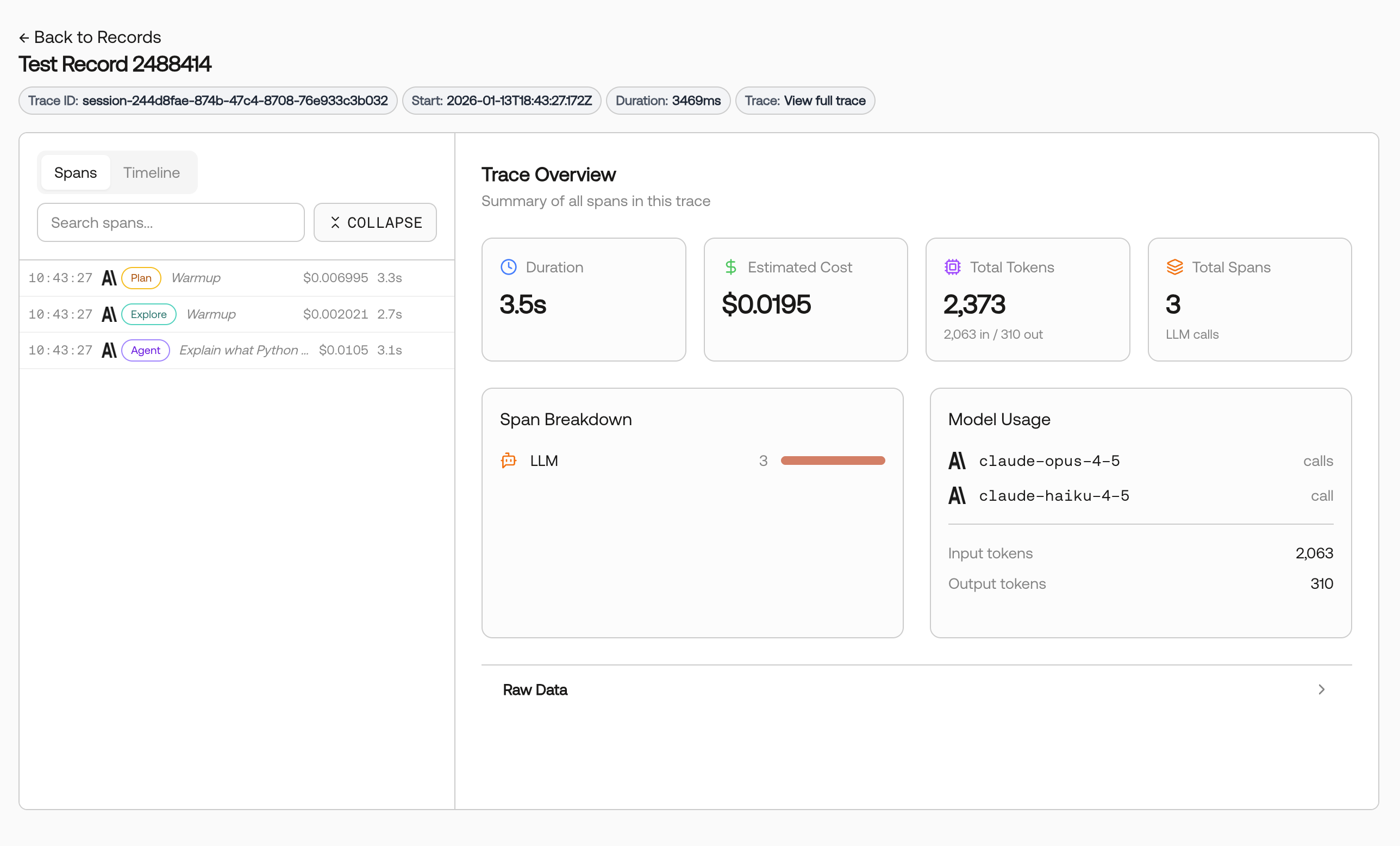Click the Test Record 2488414 heading
The width and height of the screenshot is (1400, 846).
click(x=115, y=64)
